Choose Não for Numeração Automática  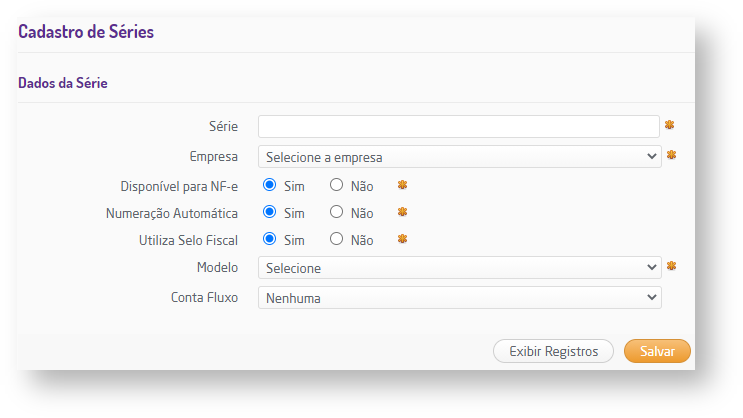[336, 212]
